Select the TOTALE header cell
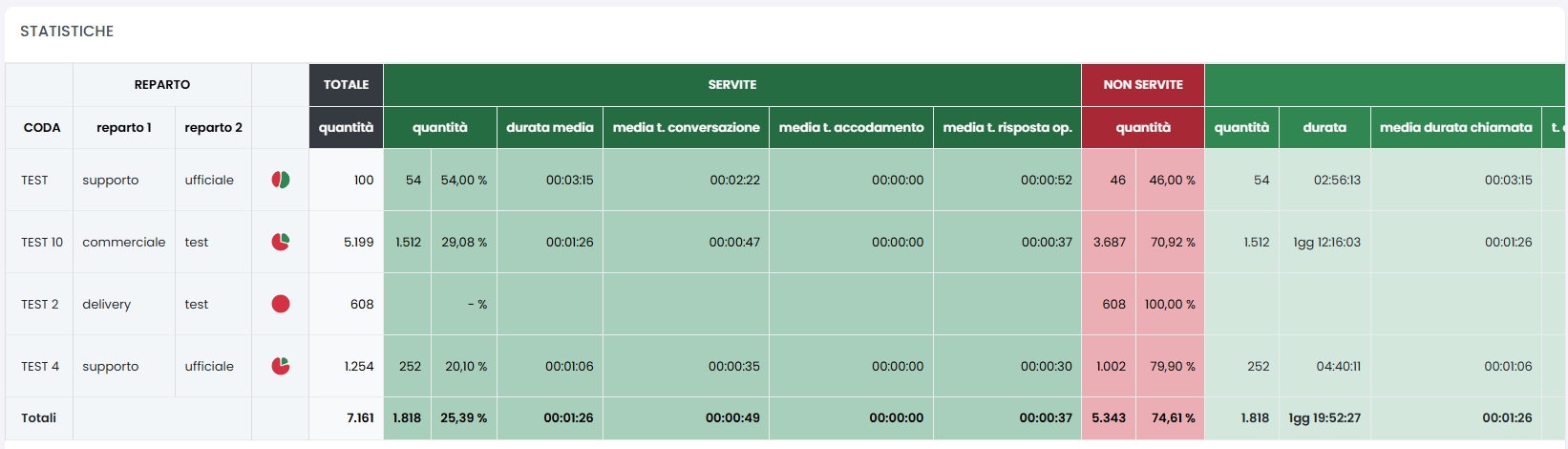 (x=346, y=85)
